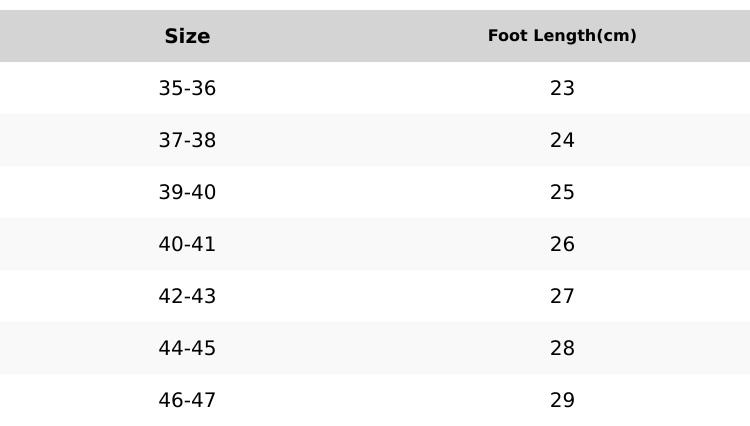
Task: Click foot length value 27
Action: [x=562, y=296]
